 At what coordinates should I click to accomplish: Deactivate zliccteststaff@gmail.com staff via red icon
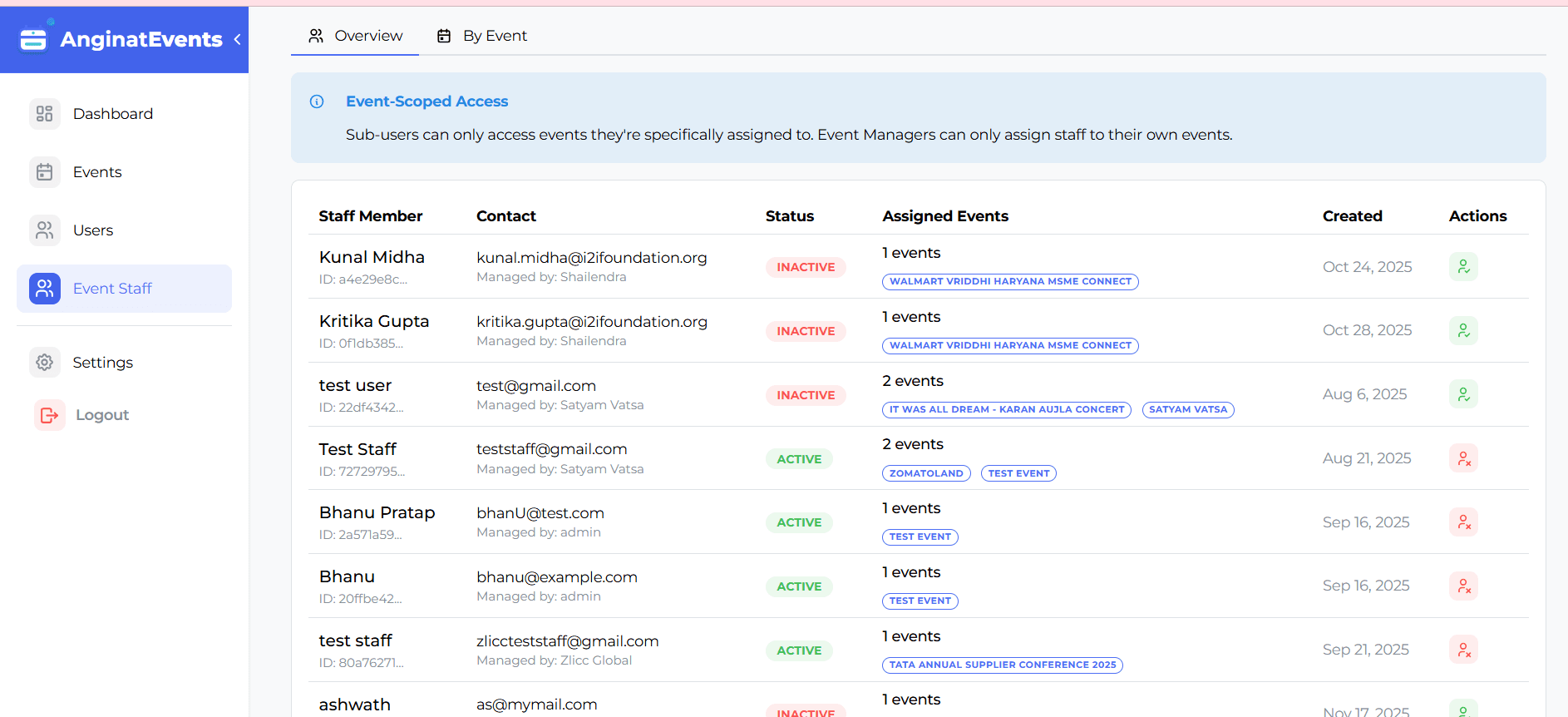click(1463, 650)
